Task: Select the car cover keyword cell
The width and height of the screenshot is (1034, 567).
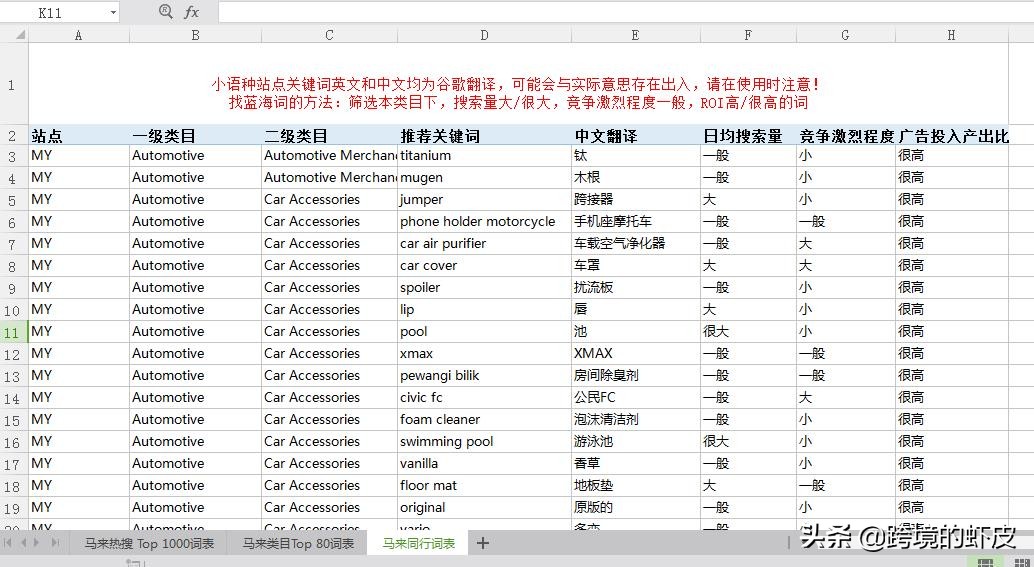Action: (484, 265)
